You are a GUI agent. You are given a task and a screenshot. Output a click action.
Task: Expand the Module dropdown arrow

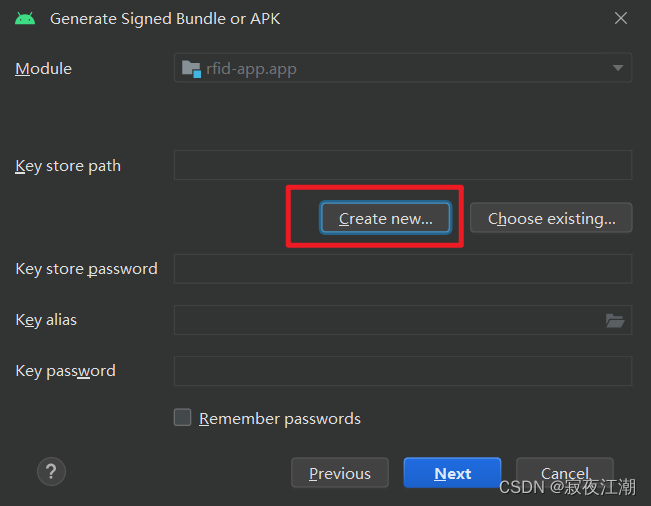coord(618,68)
